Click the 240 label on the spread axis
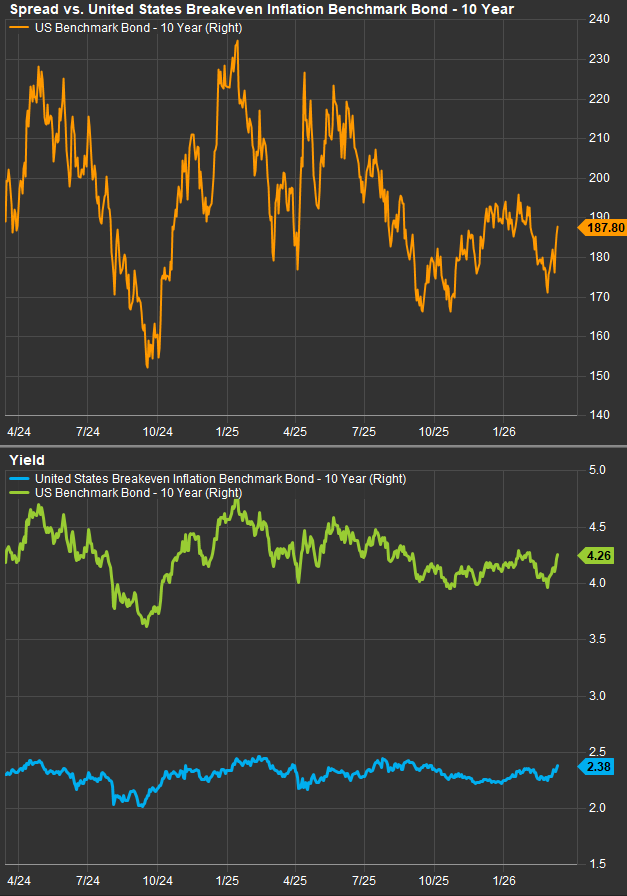 [x=599, y=19]
